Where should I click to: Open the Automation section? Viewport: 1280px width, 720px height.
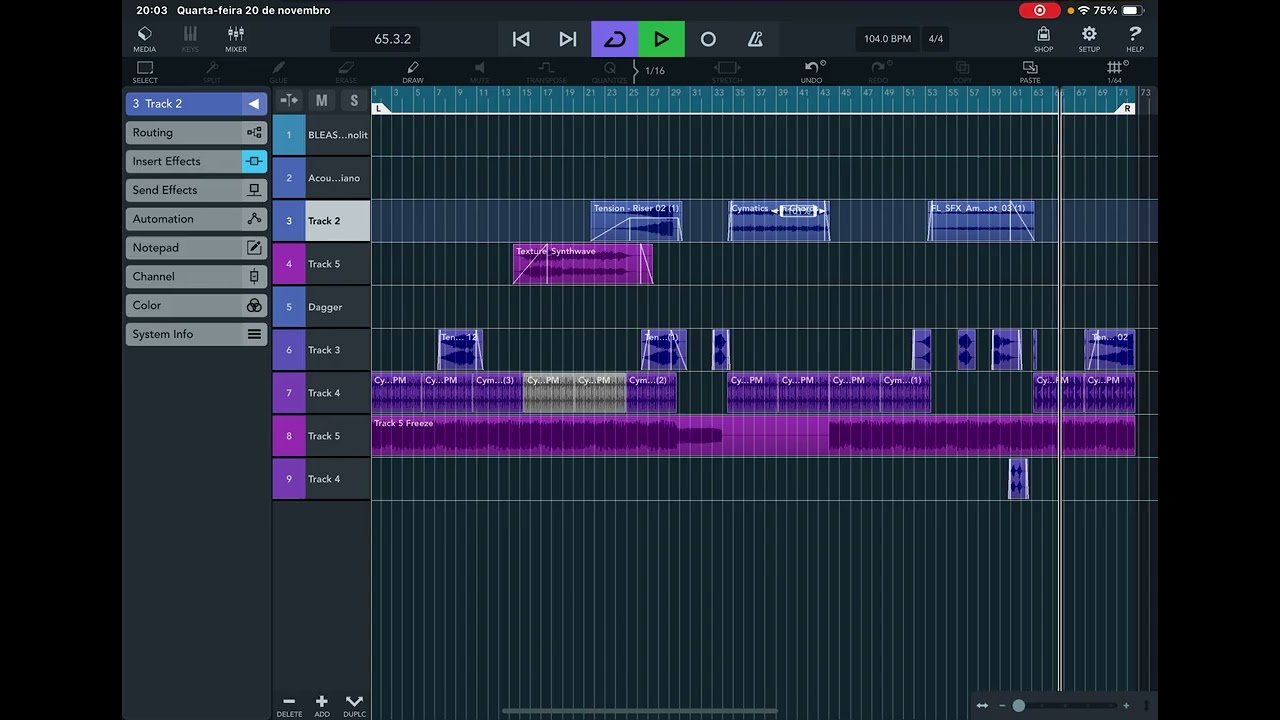(196, 219)
